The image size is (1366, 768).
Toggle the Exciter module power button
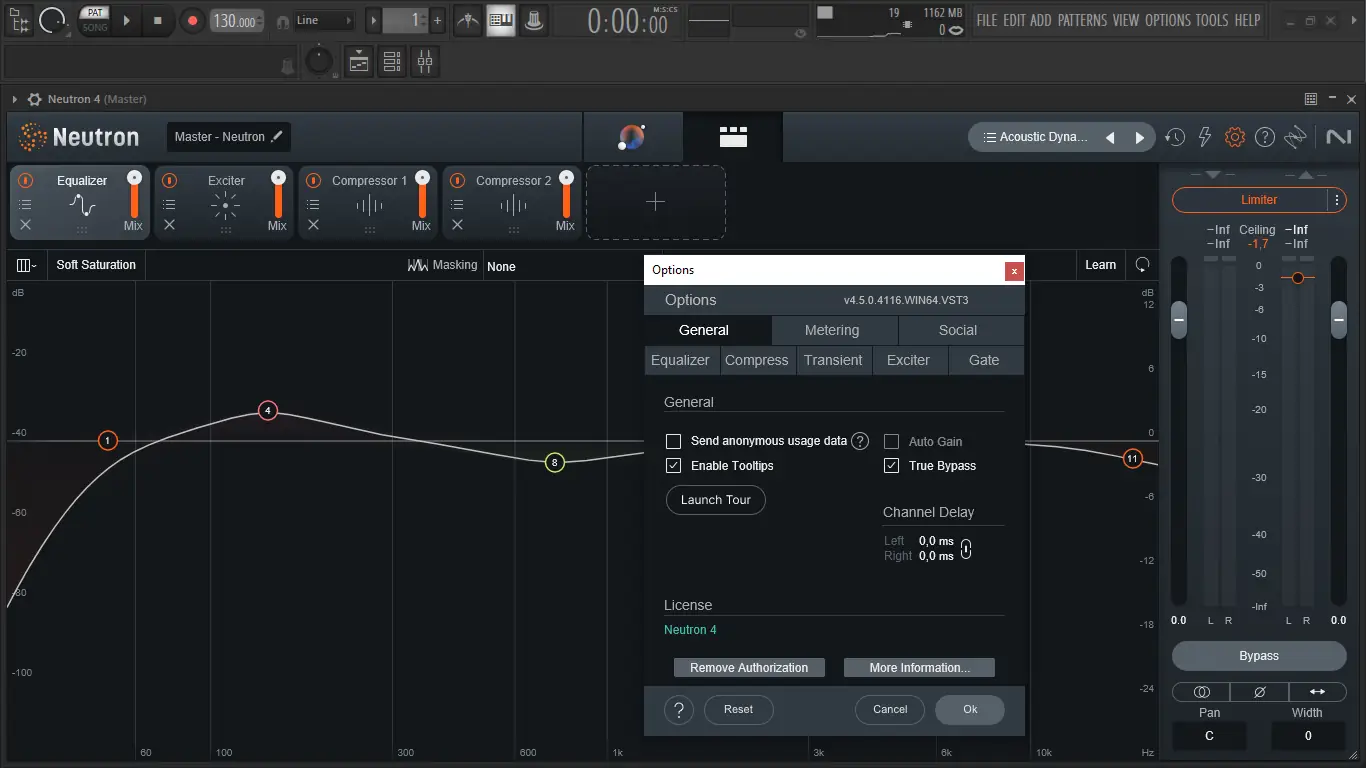point(170,181)
